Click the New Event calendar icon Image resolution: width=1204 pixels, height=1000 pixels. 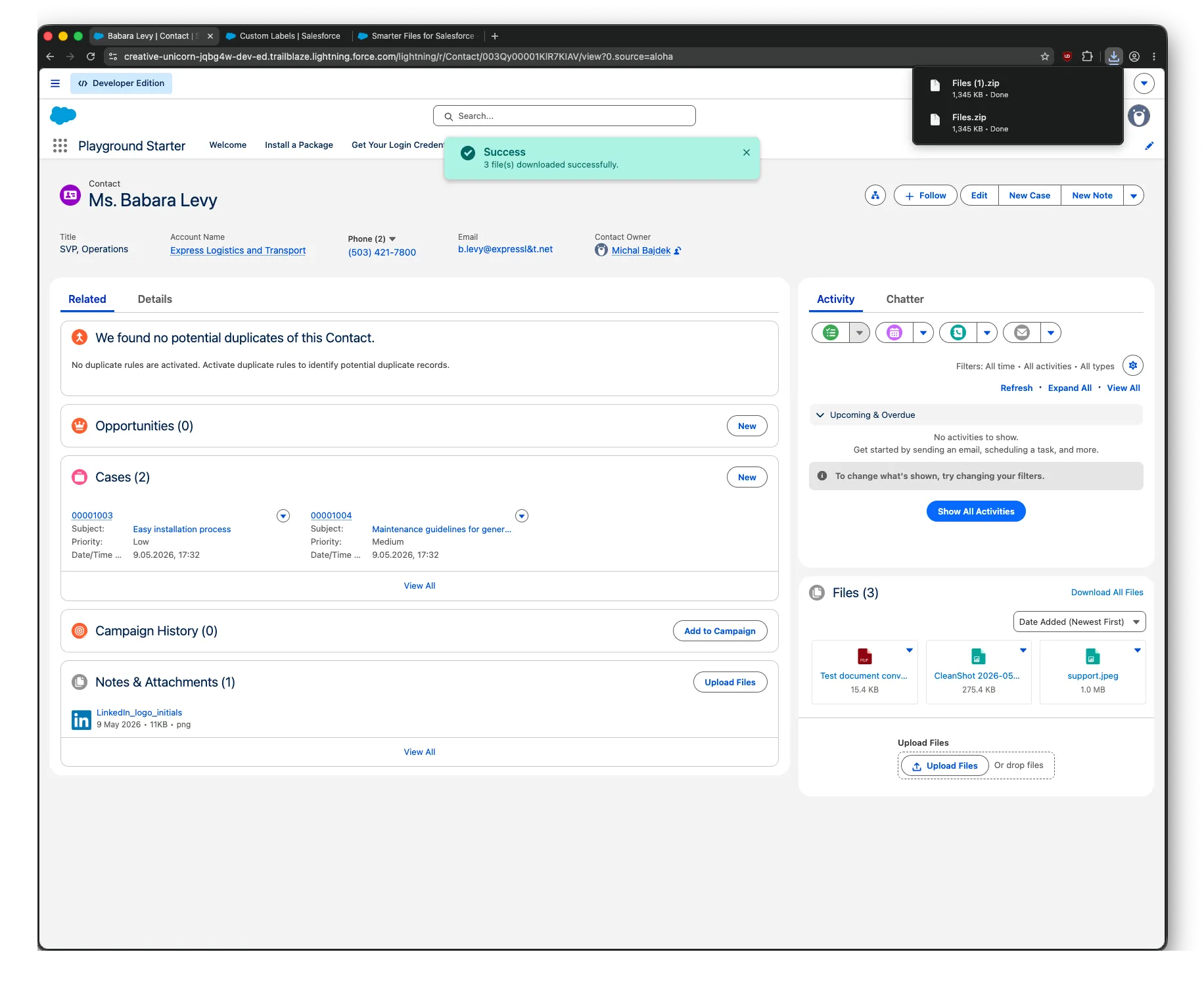pos(894,332)
